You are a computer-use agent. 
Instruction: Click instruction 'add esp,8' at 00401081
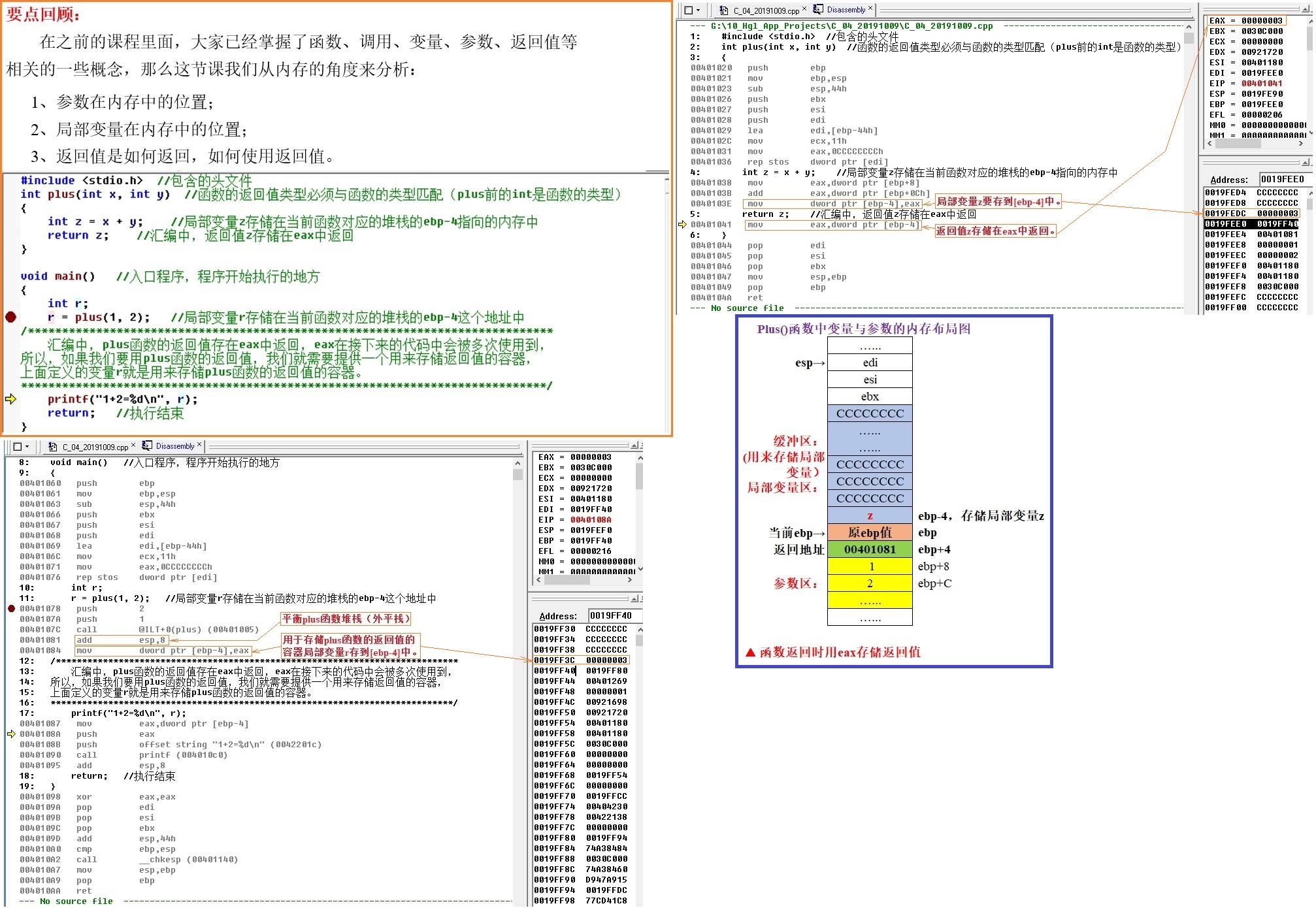pos(122,640)
